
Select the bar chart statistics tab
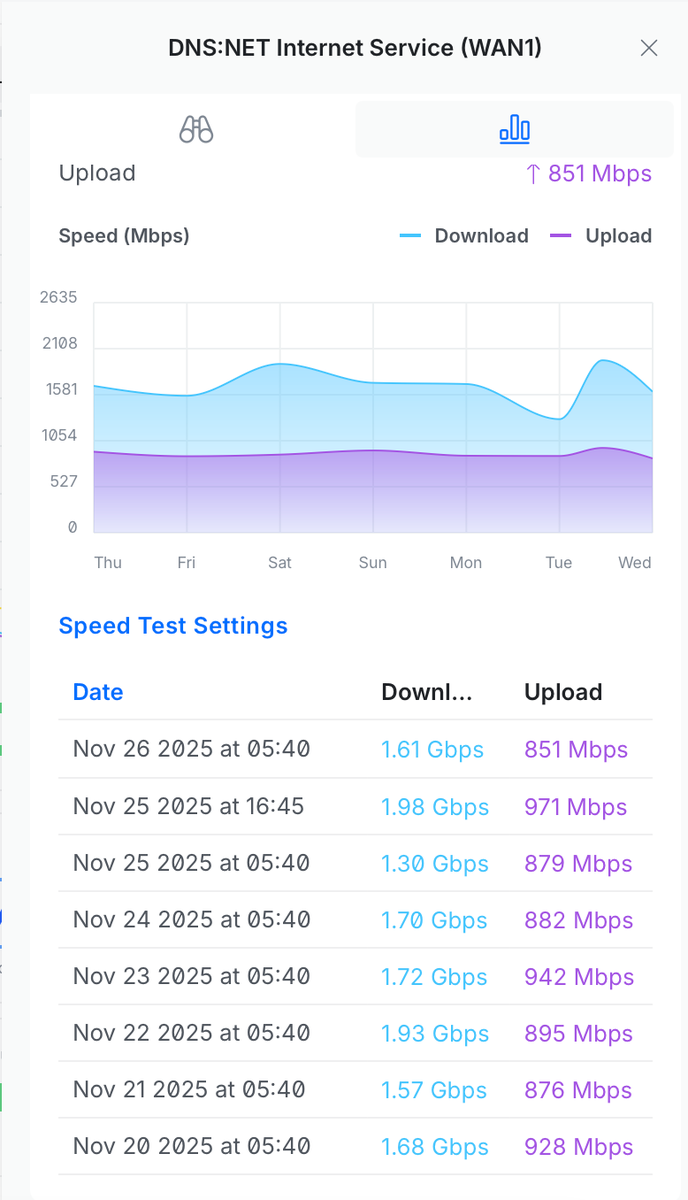[x=514, y=129]
